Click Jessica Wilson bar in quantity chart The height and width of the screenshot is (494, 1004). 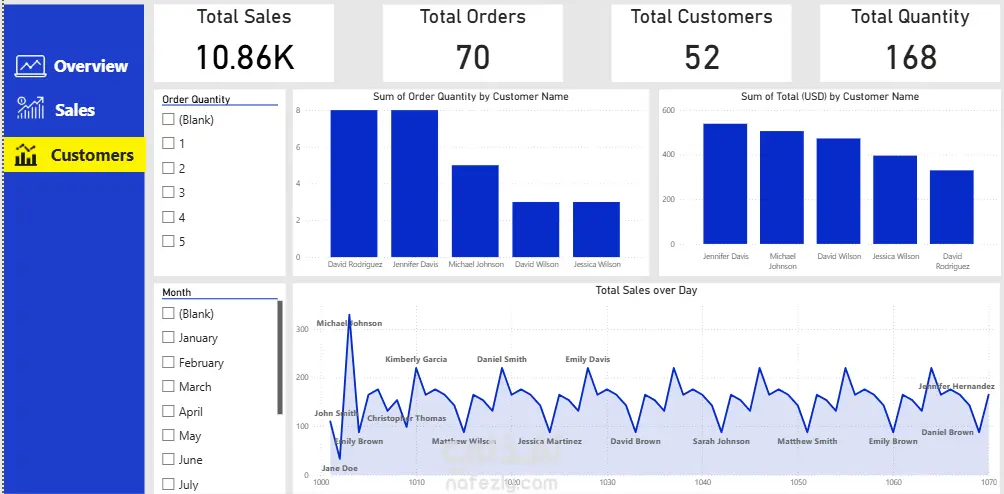point(597,230)
